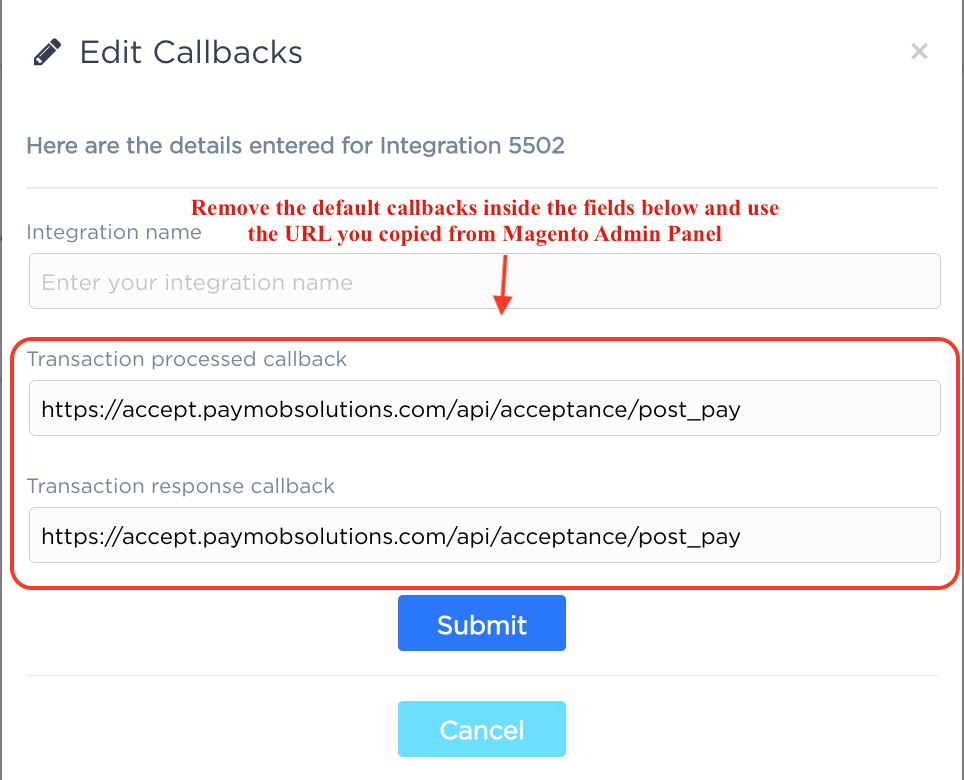
Task: Click the 'Transaction response callback' label
Action: 180,486
